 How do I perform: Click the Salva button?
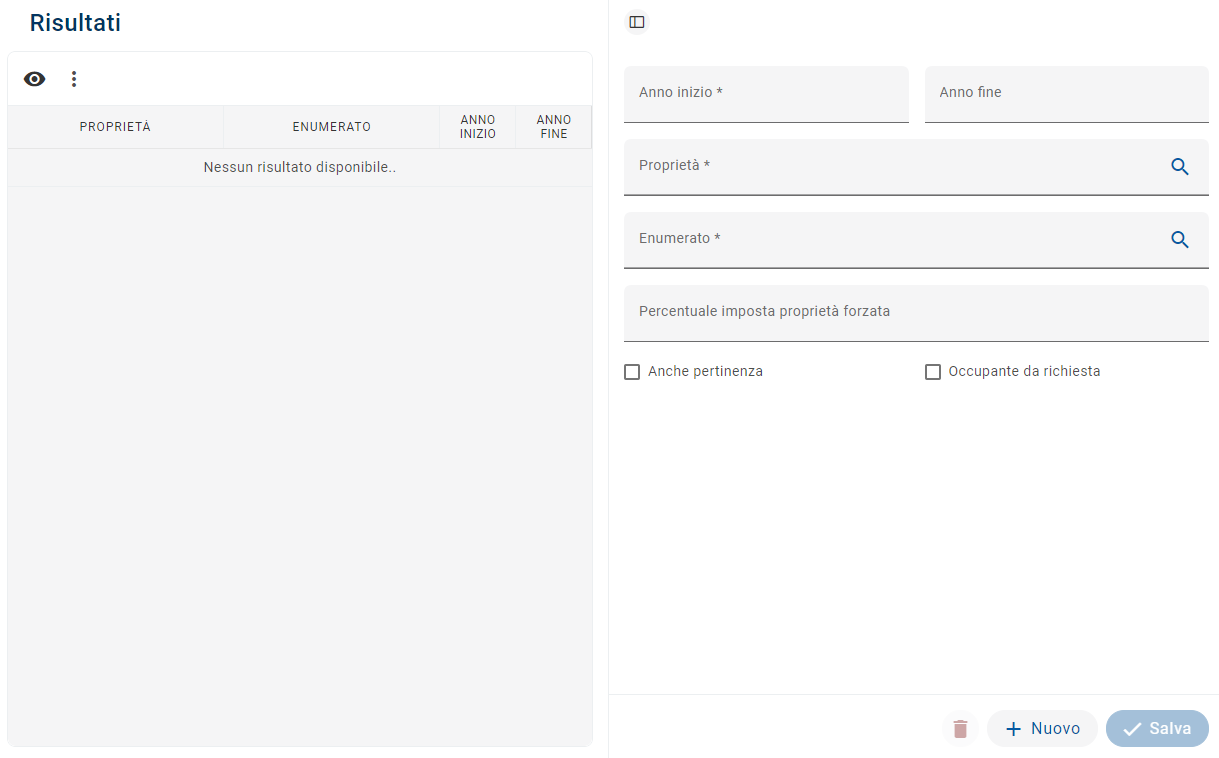point(1157,729)
